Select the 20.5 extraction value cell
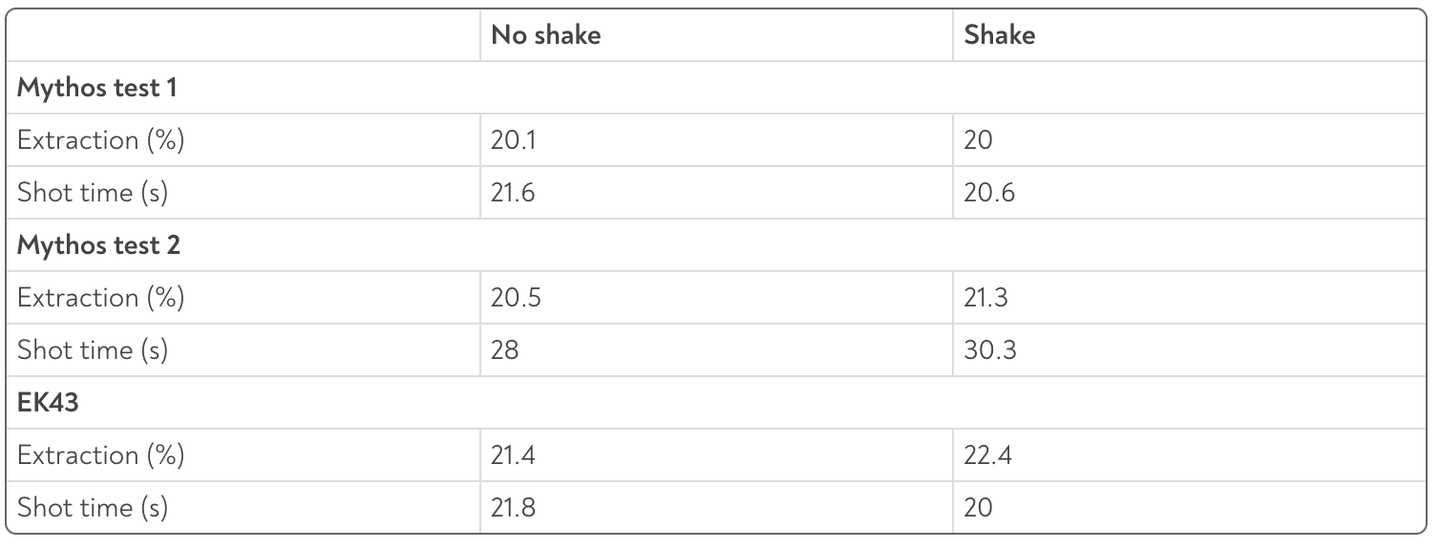This screenshot has width=1440, height=546. tap(516, 298)
